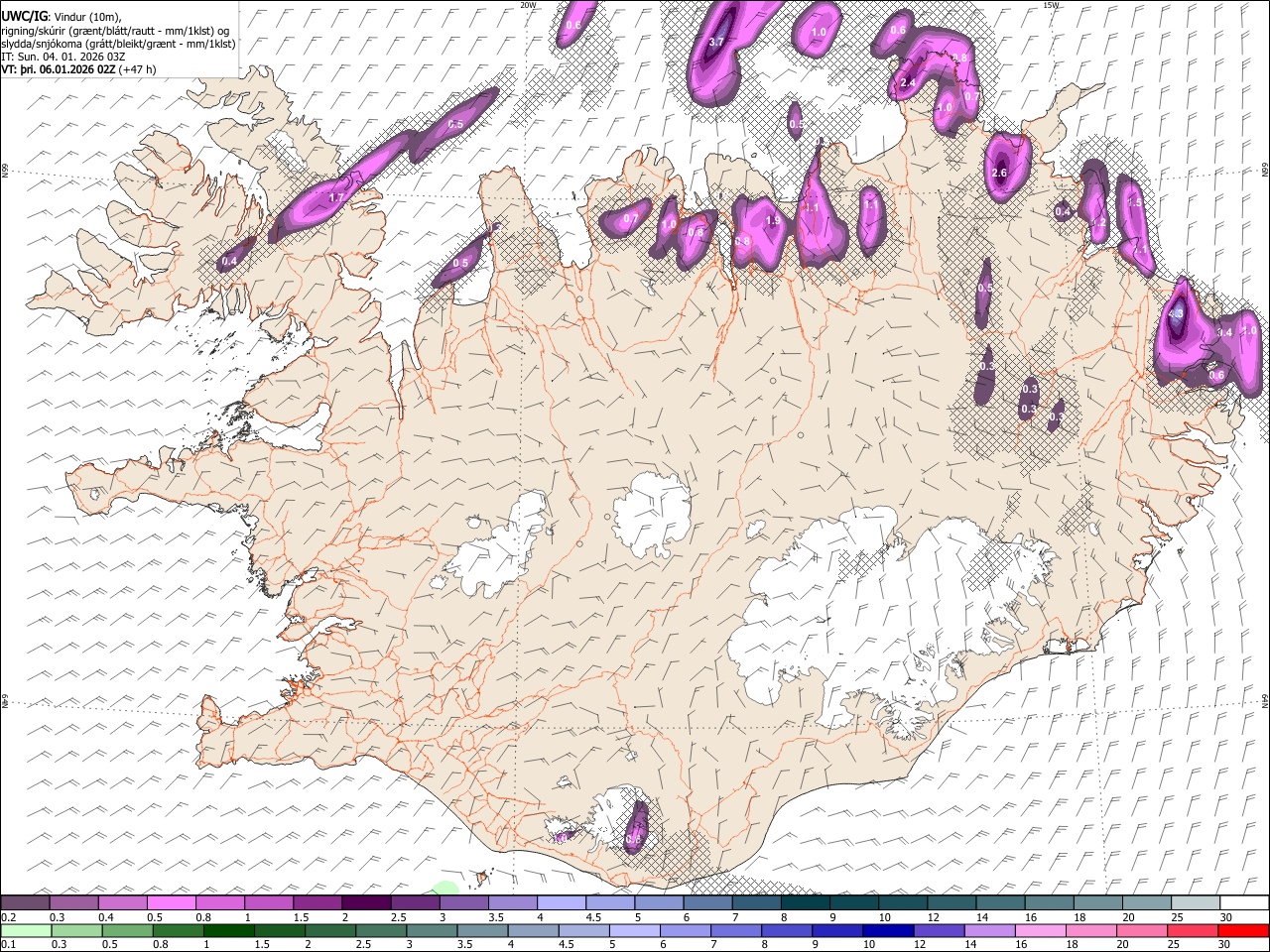Viewport: 1270px width, 952px height.
Task: Click the valid time 'VT: þri. 06.01.2026 02Z (+47 h)'
Action: [x=77, y=69]
